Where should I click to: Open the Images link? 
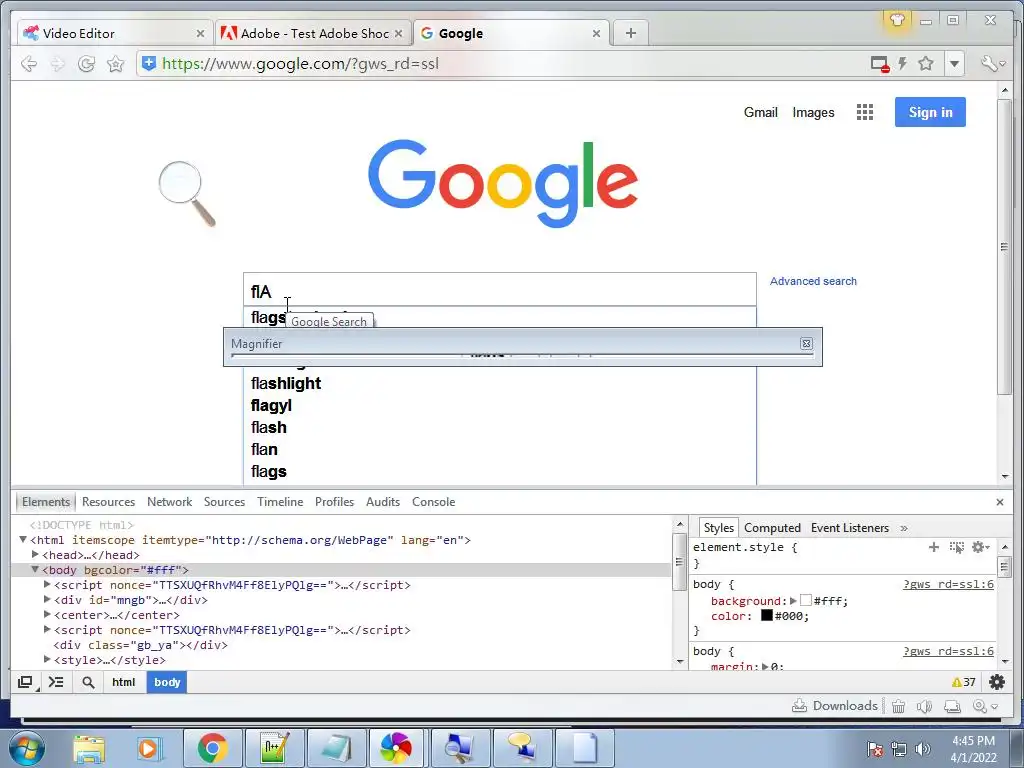813,112
